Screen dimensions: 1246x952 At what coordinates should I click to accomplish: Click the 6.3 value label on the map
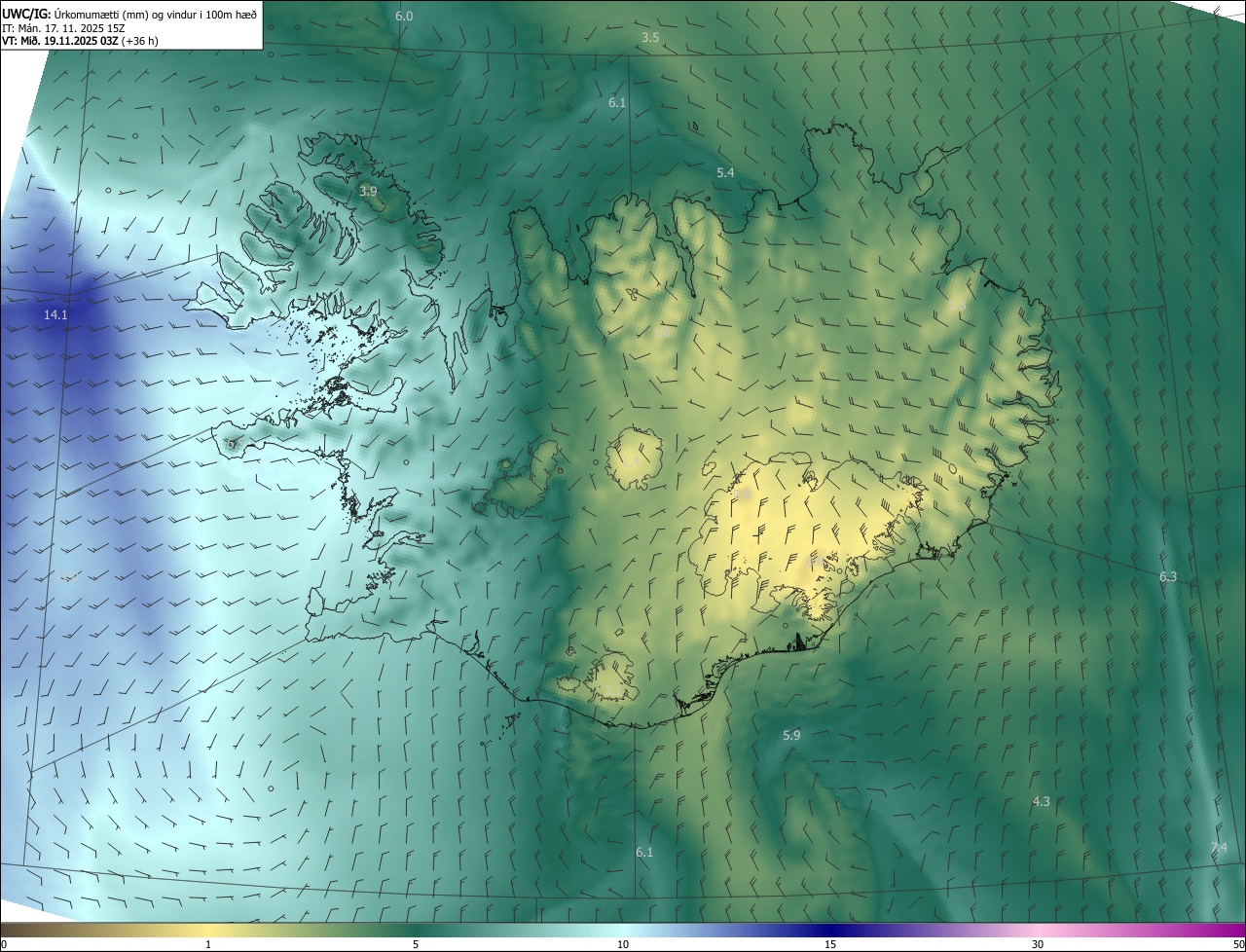pyautogui.click(x=1168, y=577)
